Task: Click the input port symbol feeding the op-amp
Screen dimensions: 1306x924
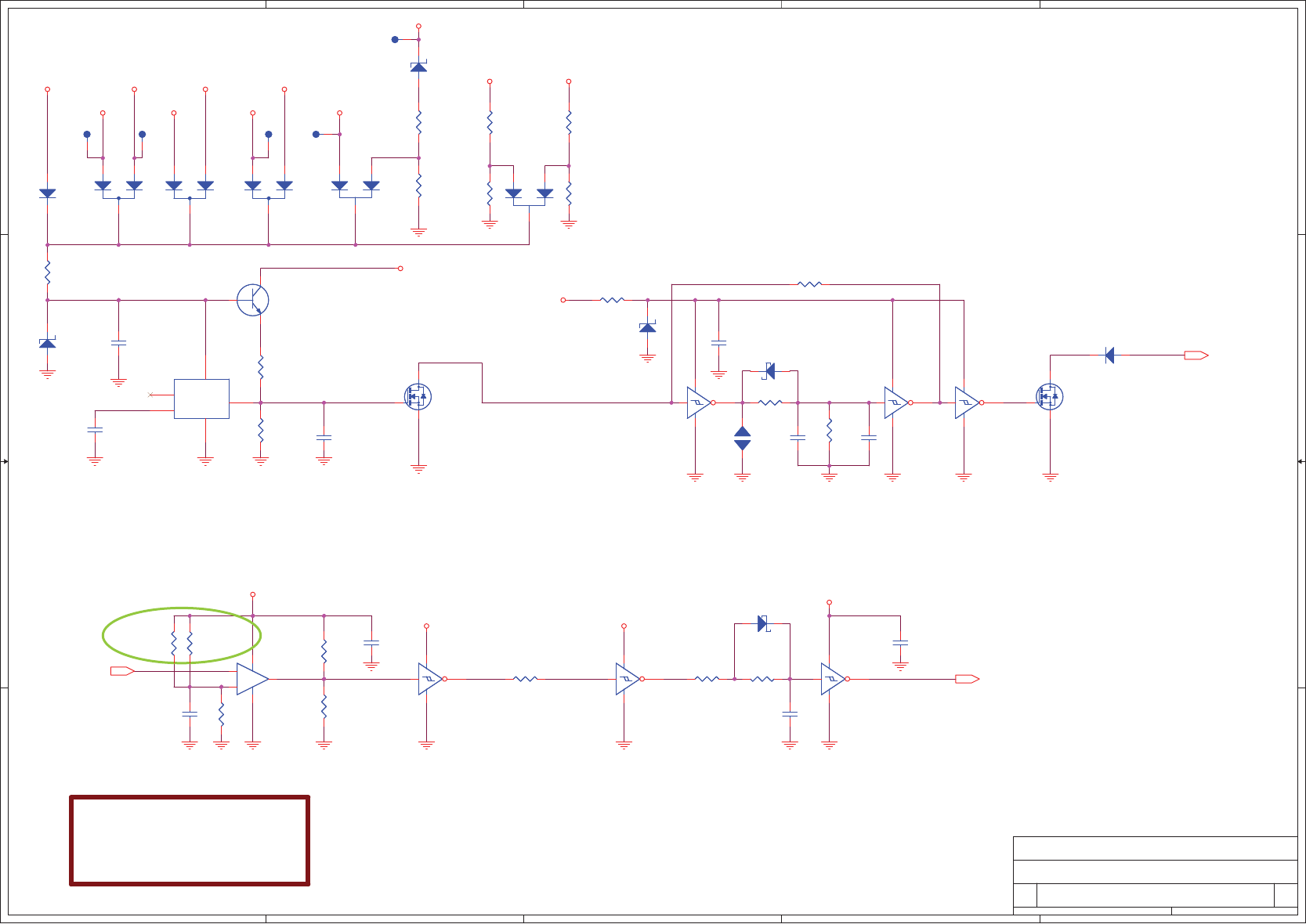Action: pyautogui.click(x=122, y=671)
